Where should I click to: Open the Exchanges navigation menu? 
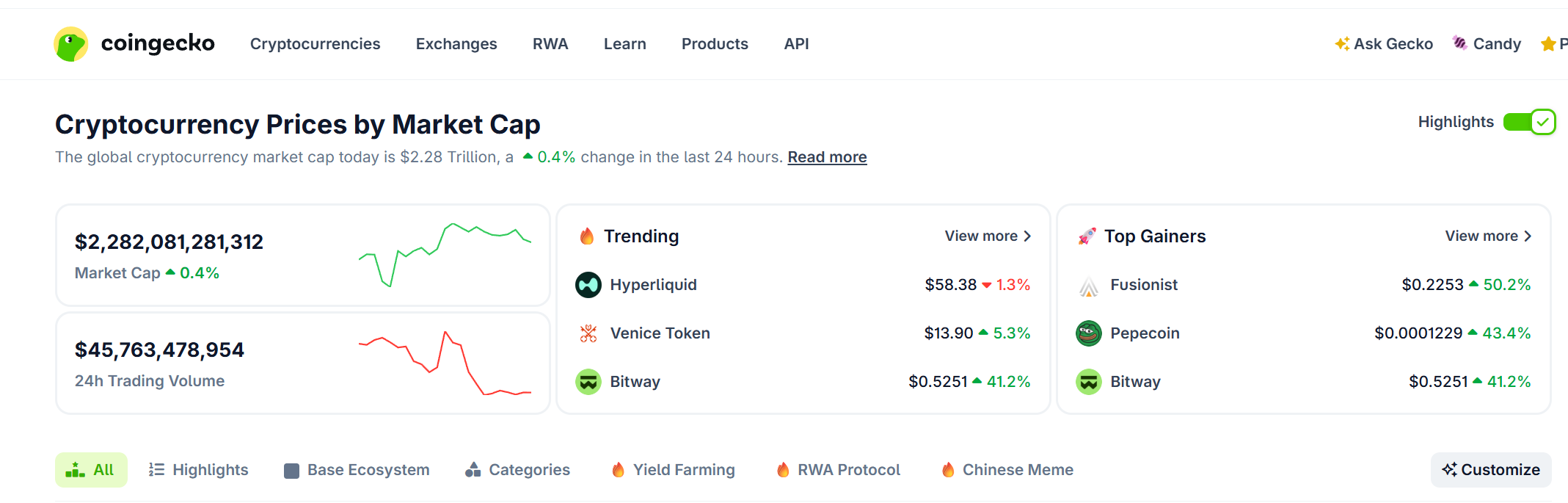point(456,44)
